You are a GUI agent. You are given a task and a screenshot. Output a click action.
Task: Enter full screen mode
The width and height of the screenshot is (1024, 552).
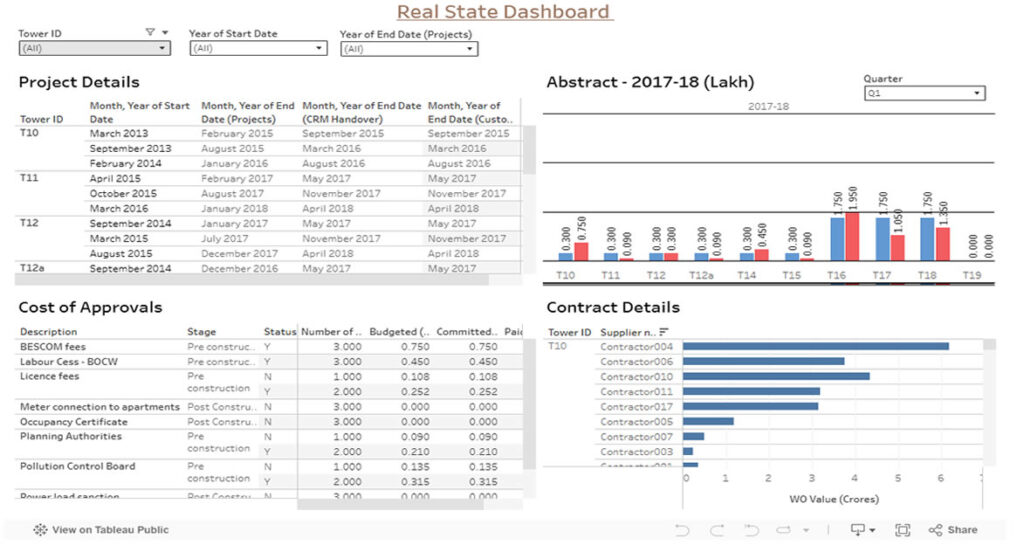point(902,530)
